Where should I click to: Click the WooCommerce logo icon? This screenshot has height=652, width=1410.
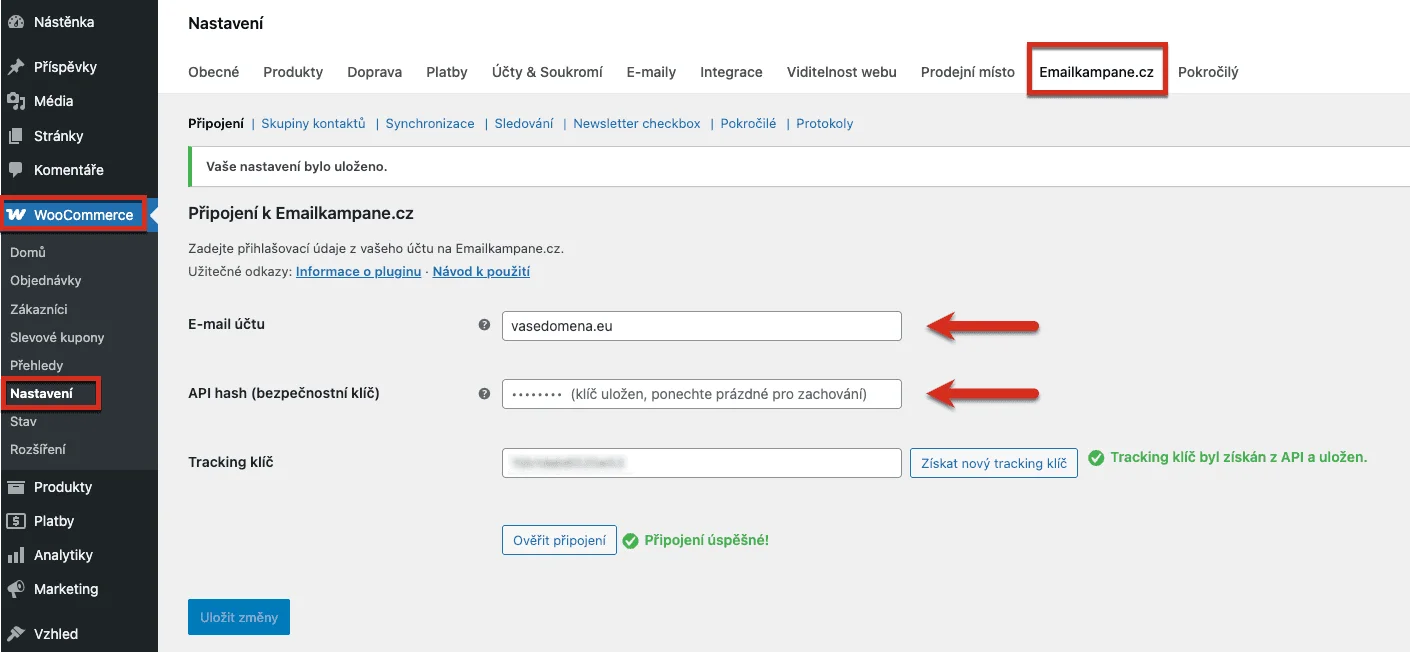(16, 215)
